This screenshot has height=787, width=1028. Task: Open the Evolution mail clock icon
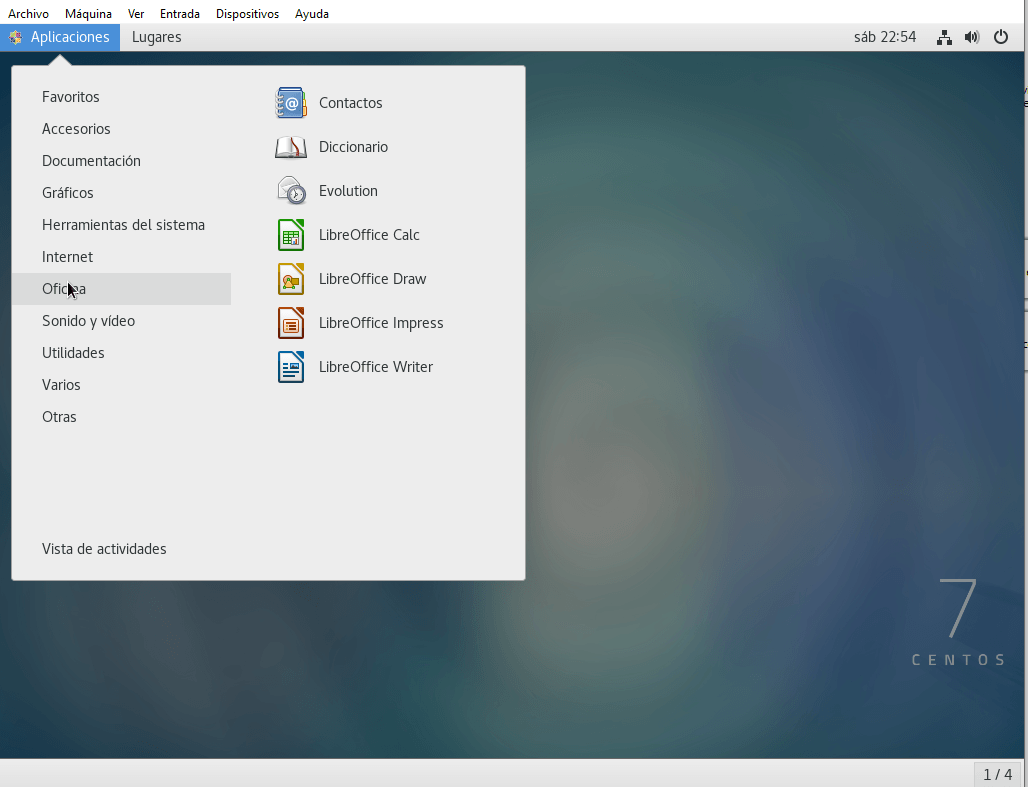291,191
